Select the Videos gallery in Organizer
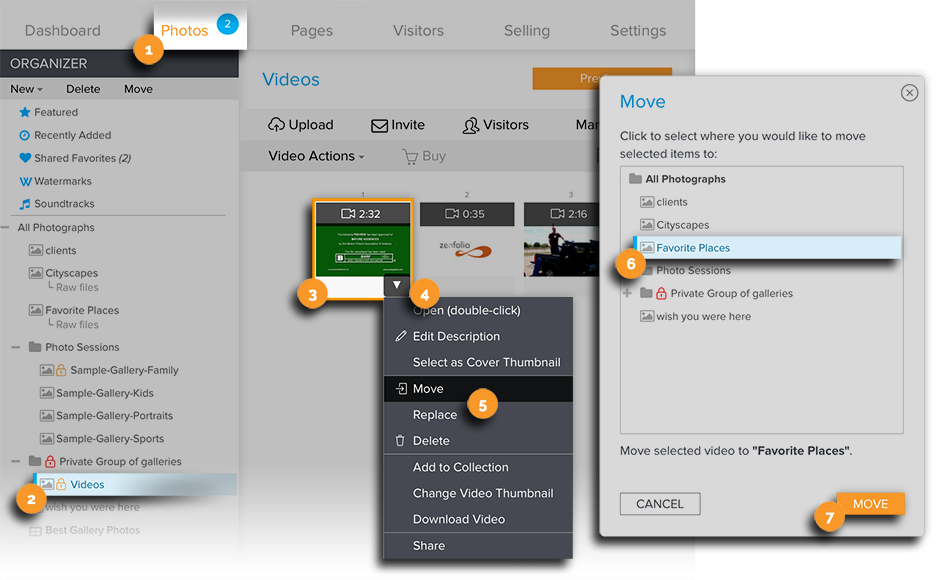This screenshot has height=580, width=950. [135, 484]
